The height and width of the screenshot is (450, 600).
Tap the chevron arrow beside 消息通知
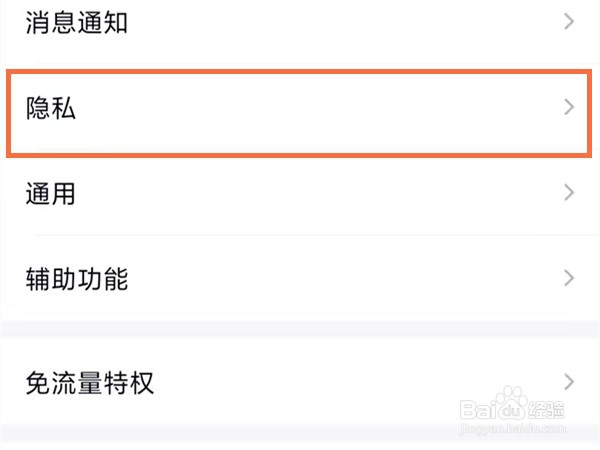[569, 21]
